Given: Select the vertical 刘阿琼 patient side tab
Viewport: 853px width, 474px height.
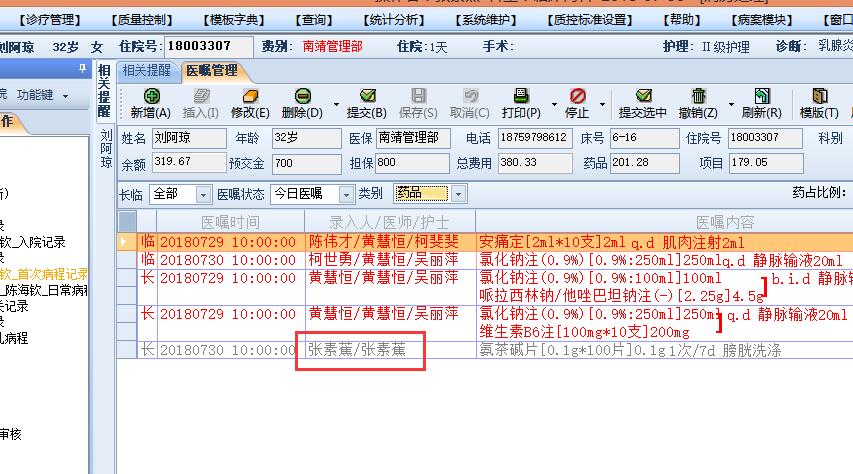Looking at the screenshot, I should [106, 149].
